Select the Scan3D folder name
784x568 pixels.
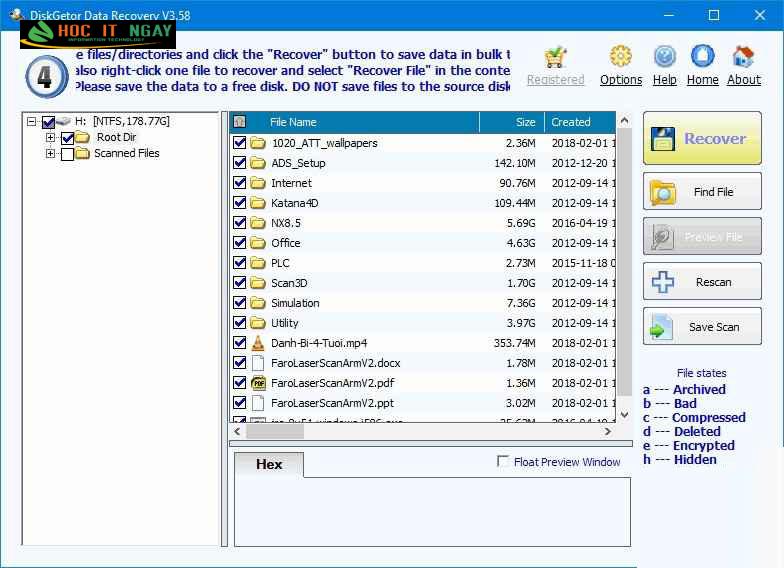click(x=289, y=283)
